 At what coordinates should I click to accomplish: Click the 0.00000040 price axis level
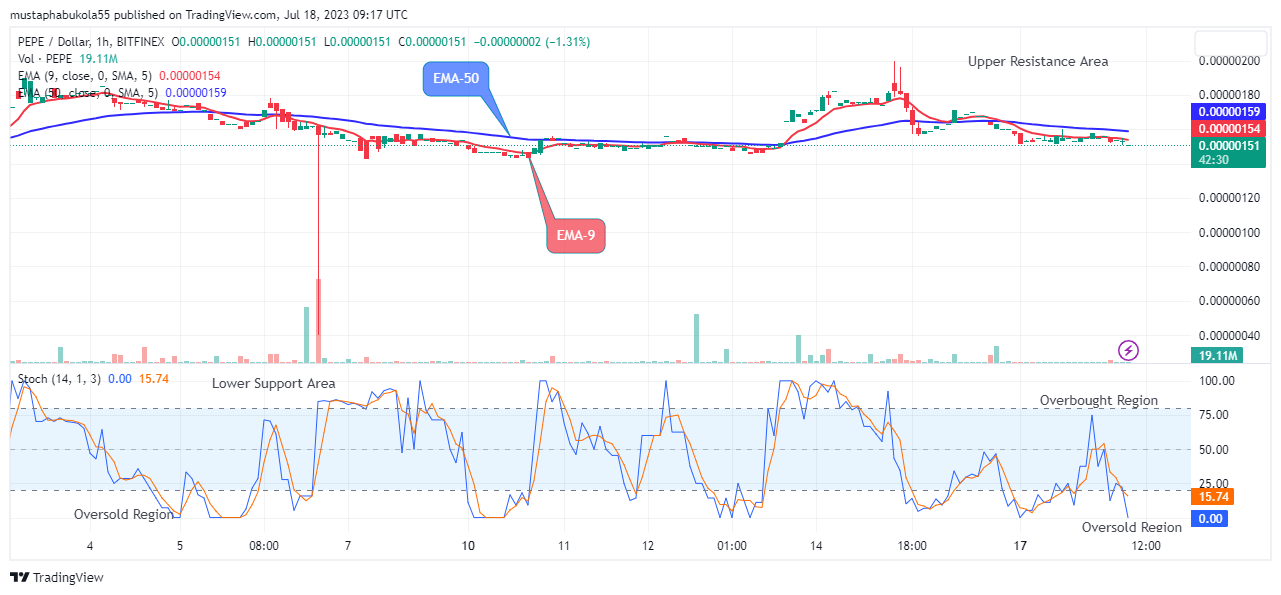tap(1230, 334)
